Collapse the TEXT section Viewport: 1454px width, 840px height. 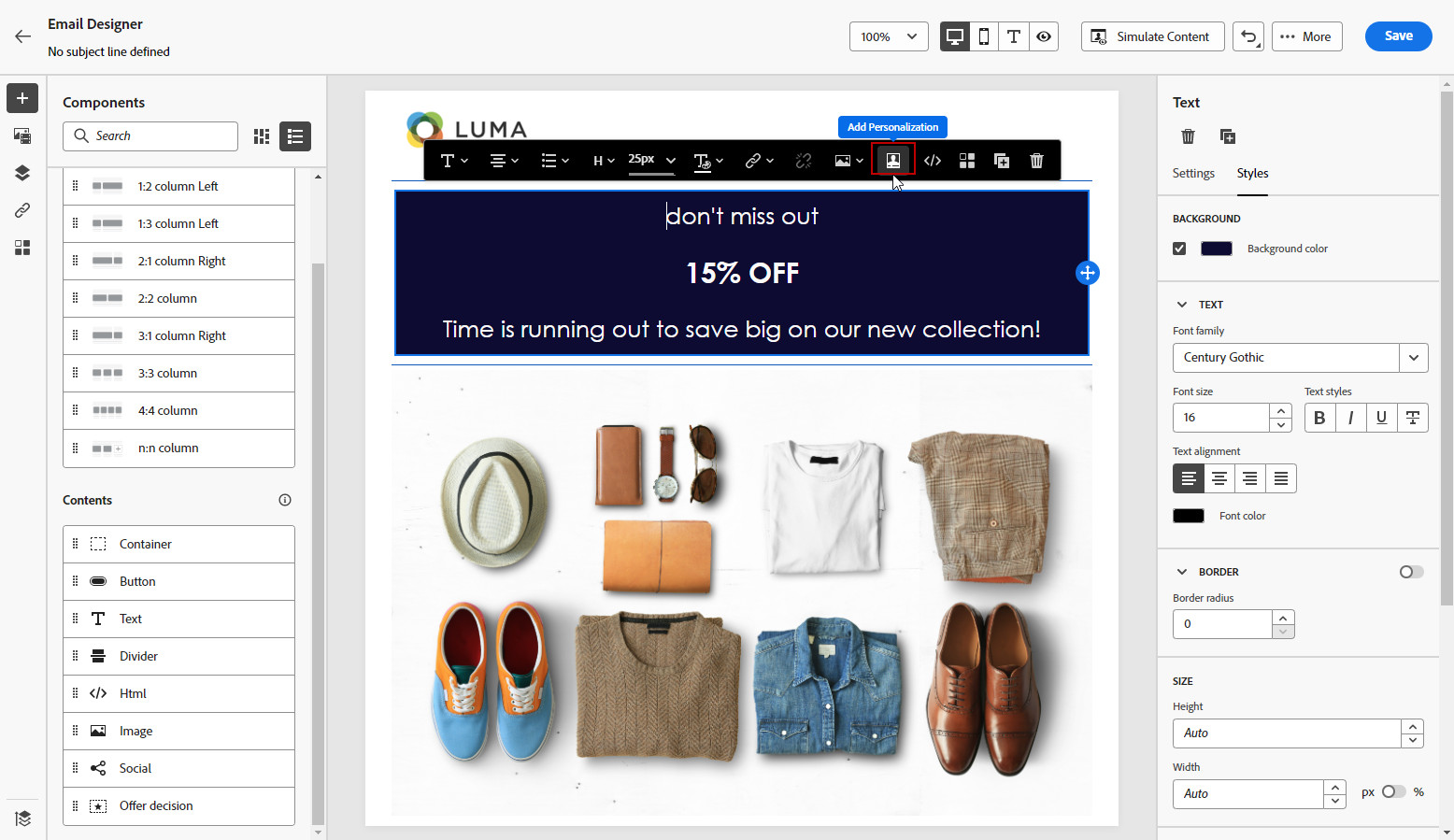click(1182, 305)
